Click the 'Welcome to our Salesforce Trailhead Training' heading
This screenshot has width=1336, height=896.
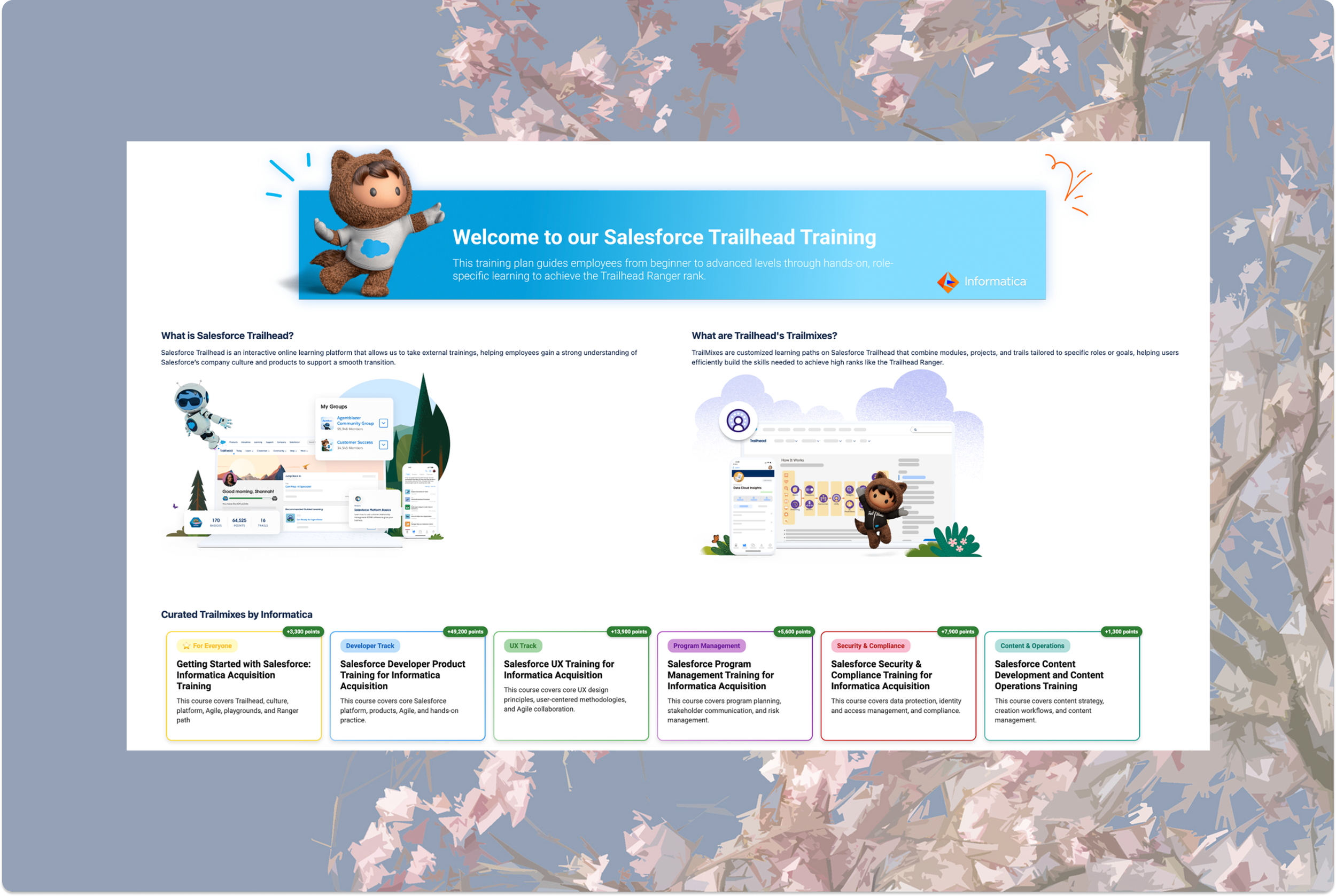pos(664,237)
